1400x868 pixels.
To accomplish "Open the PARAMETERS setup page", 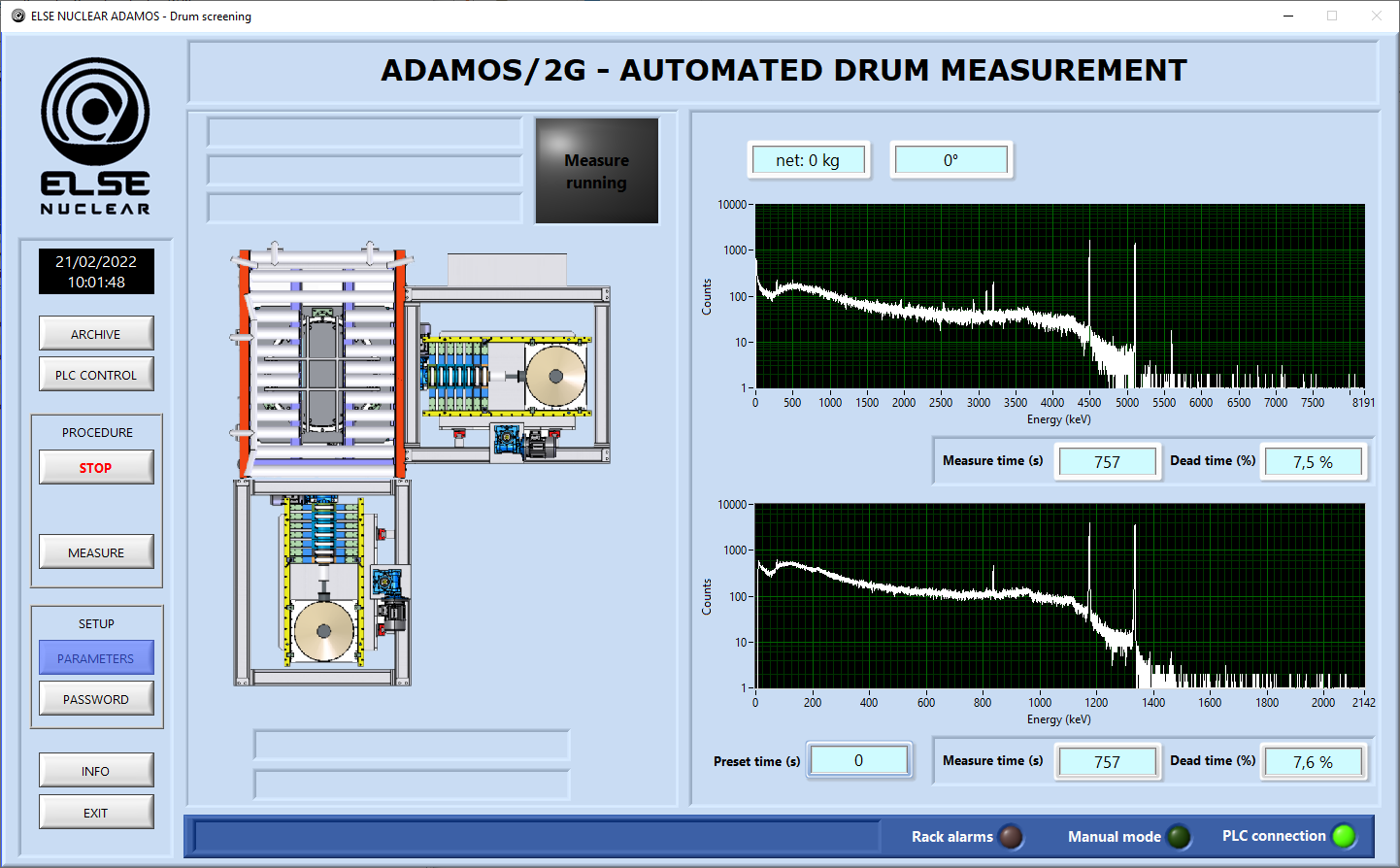I will click(96, 658).
